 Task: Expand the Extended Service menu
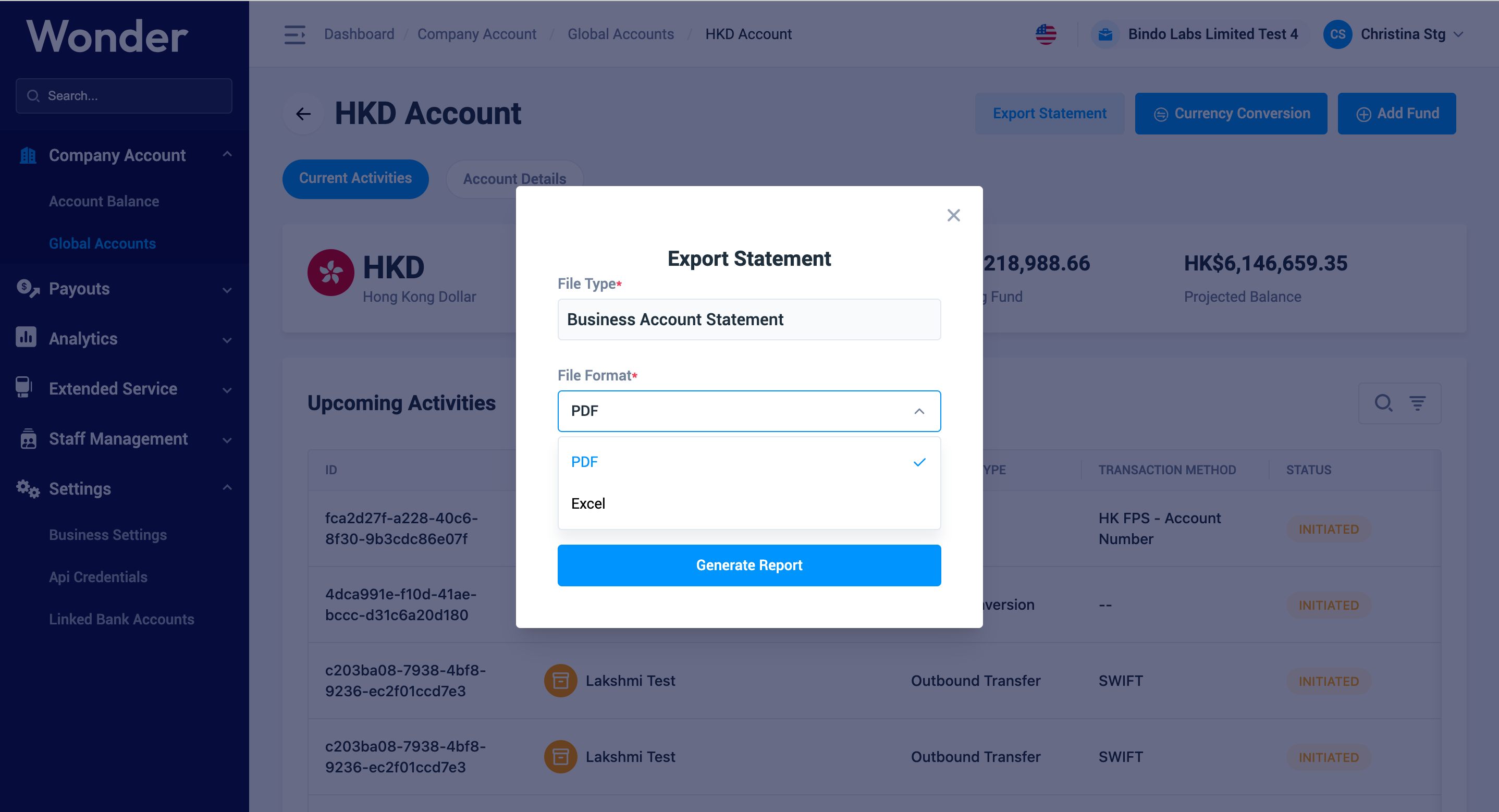pos(228,390)
